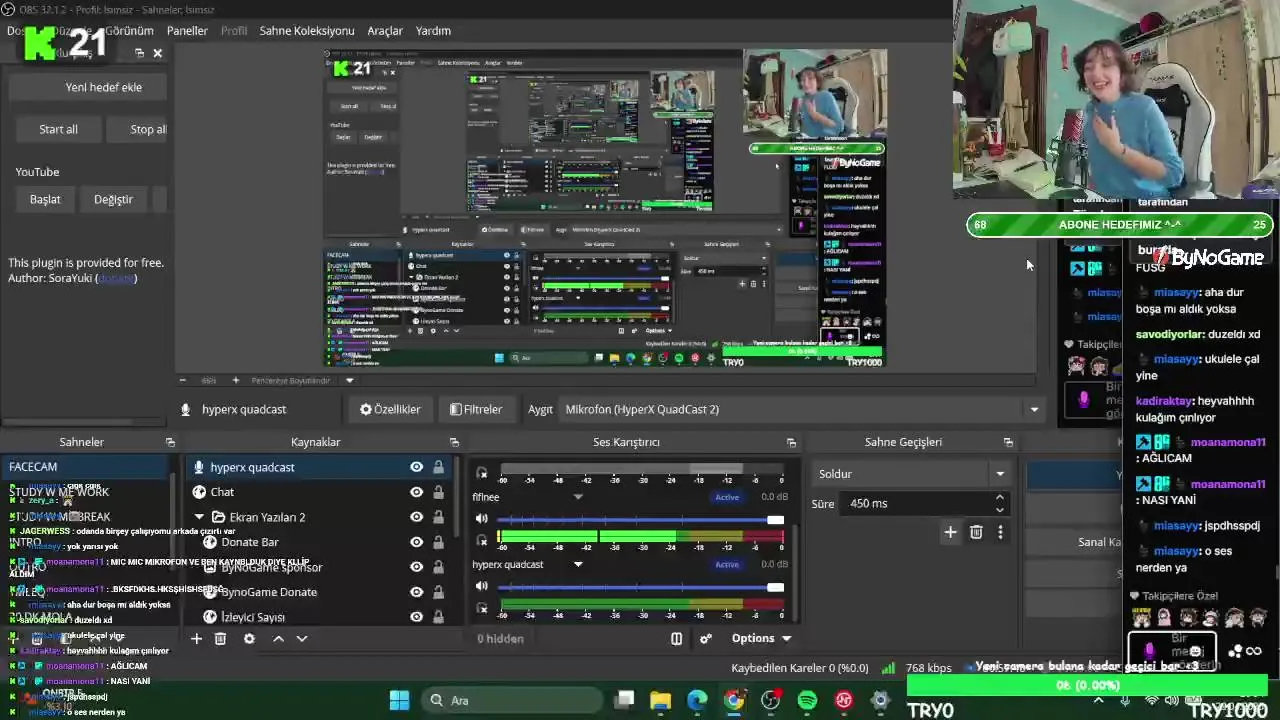Open the Yardım menu
The width and height of the screenshot is (1280, 720).
(x=433, y=31)
